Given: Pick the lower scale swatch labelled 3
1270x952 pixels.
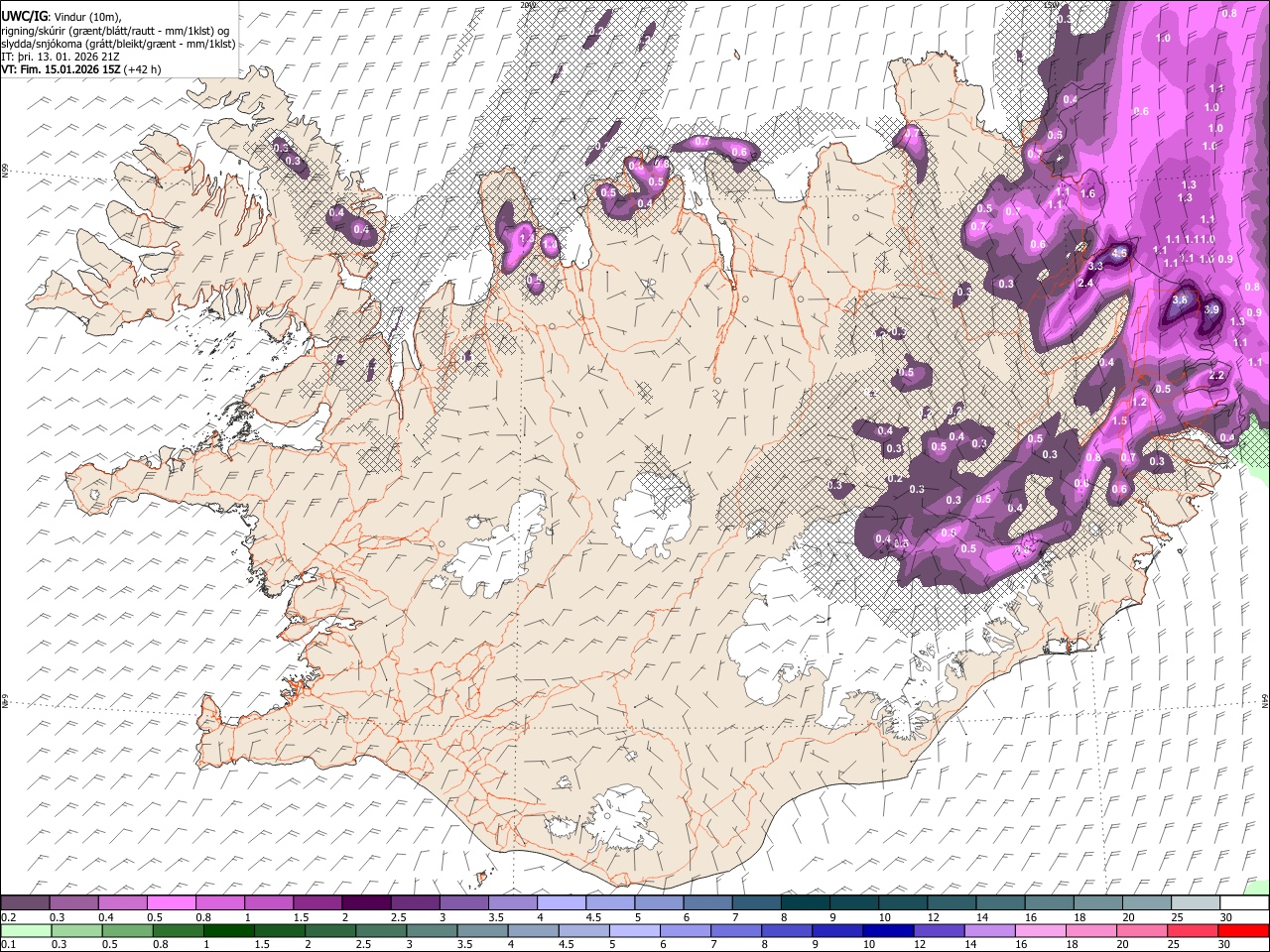Looking at the screenshot, I should coord(432,930).
